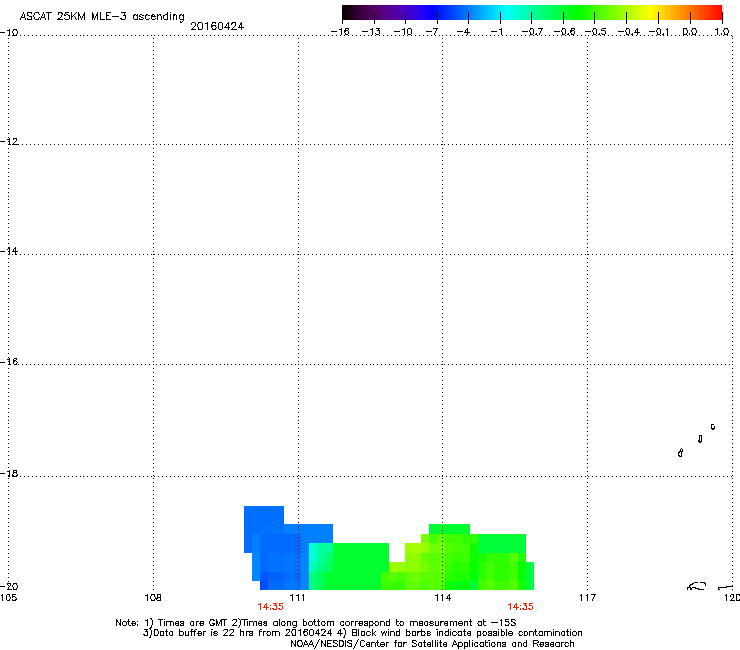Click the color bar label 0.0
Screen dimensions: 740x650
pyautogui.click(x=690, y=32)
